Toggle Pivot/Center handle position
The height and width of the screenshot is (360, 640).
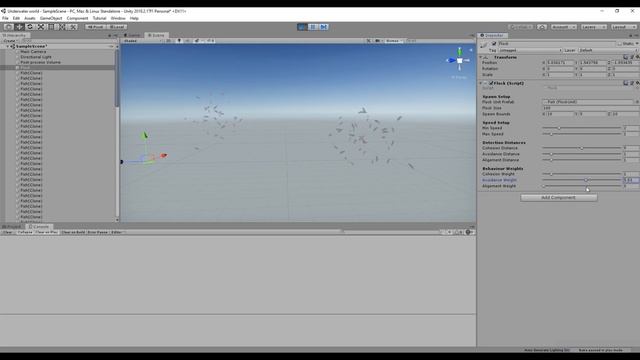(x=95, y=27)
